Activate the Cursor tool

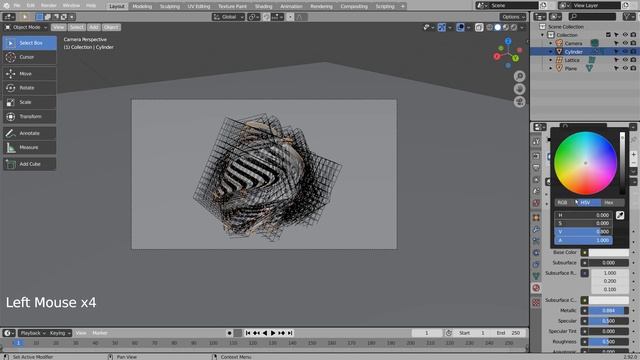pos(29,57)
